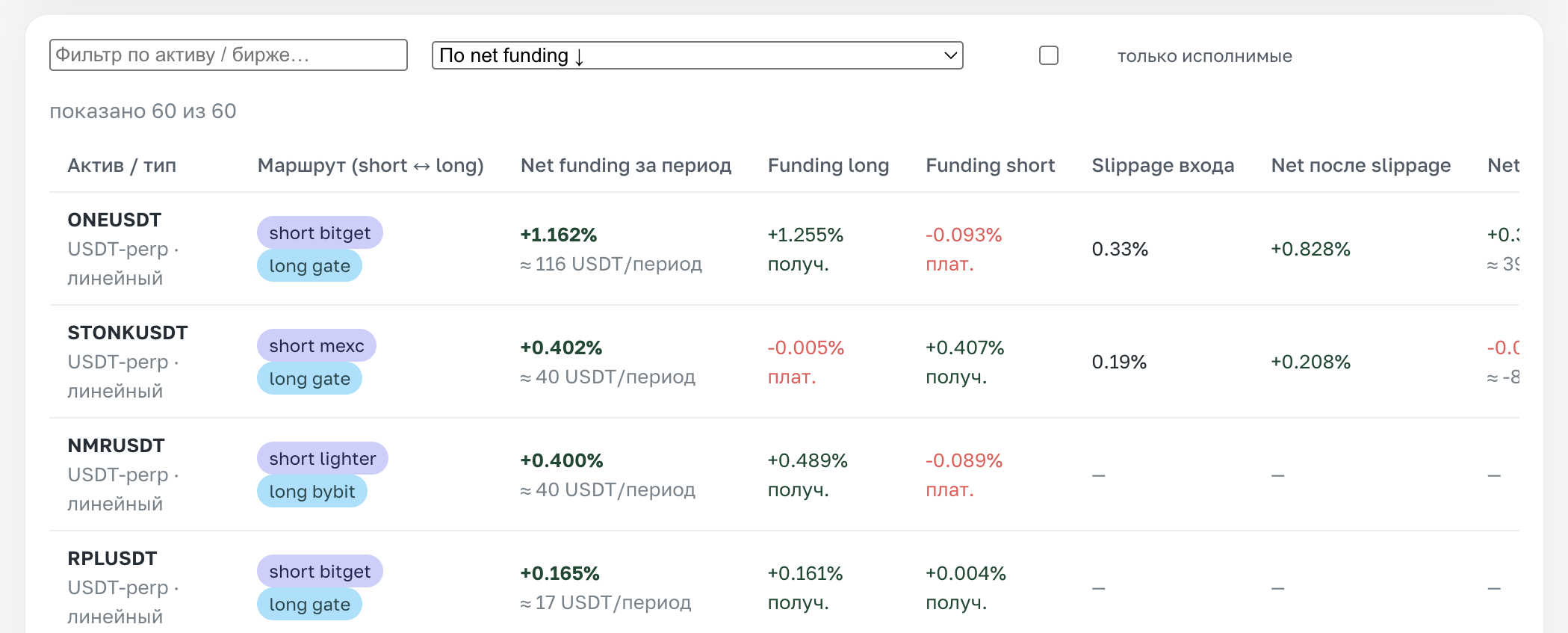Select the 'long gate' tag for ONEUSDT
This screenshot has height=633, width=1568.
point(309,266)
